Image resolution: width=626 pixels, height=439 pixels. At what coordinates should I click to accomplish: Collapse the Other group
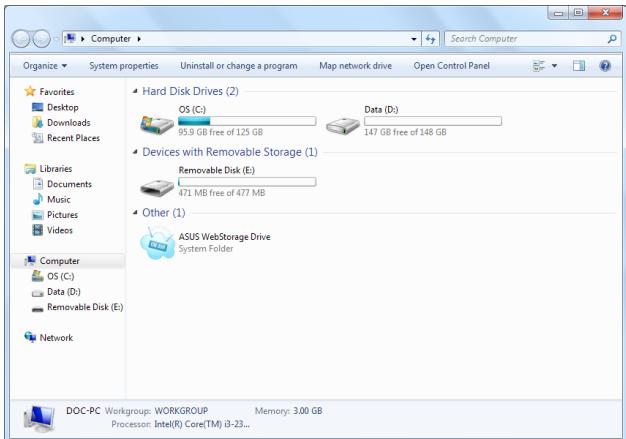pyautogui.click(x=135, y=213)
